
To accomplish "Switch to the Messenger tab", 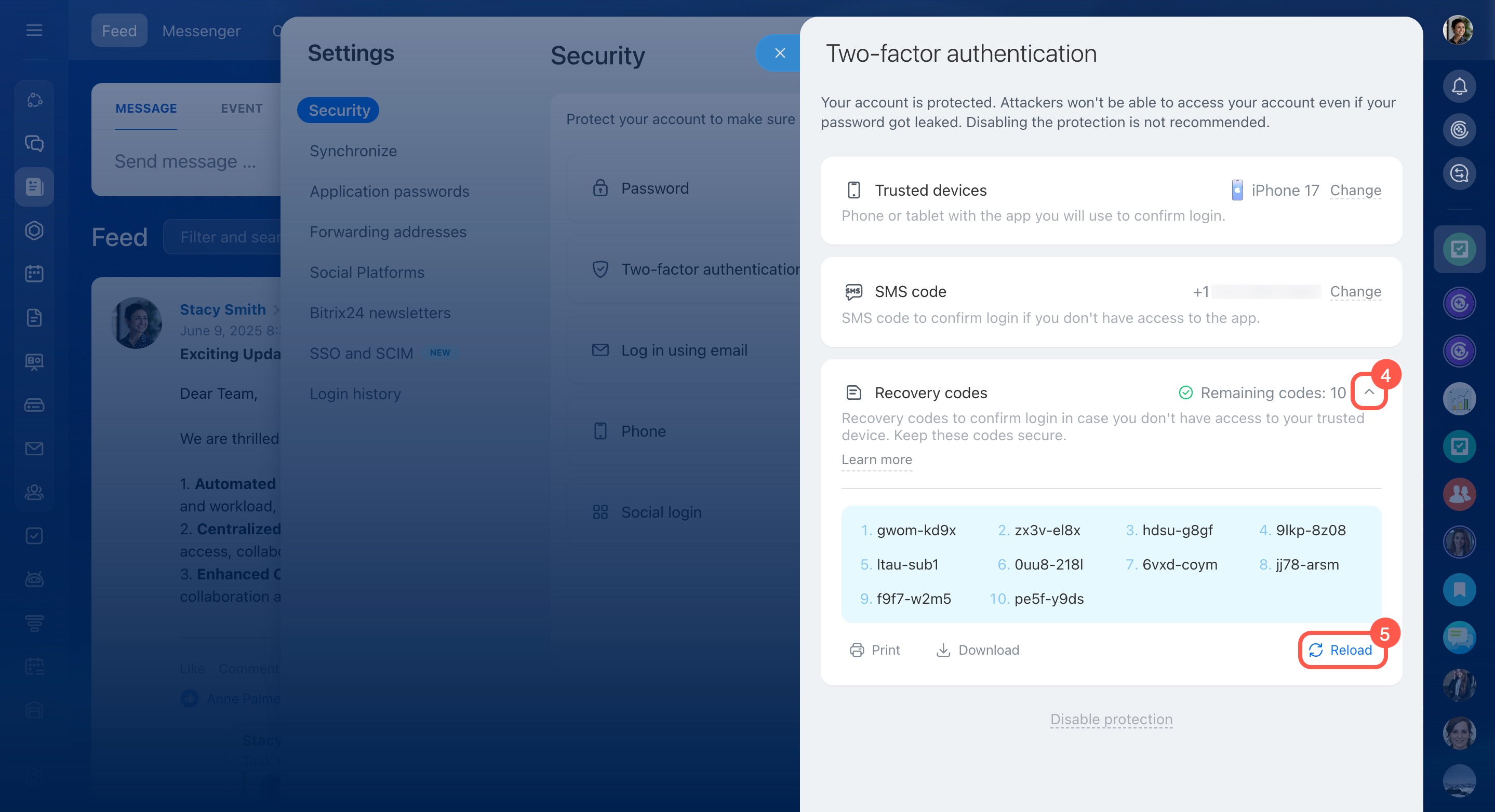I will click(x=201, y=31).
